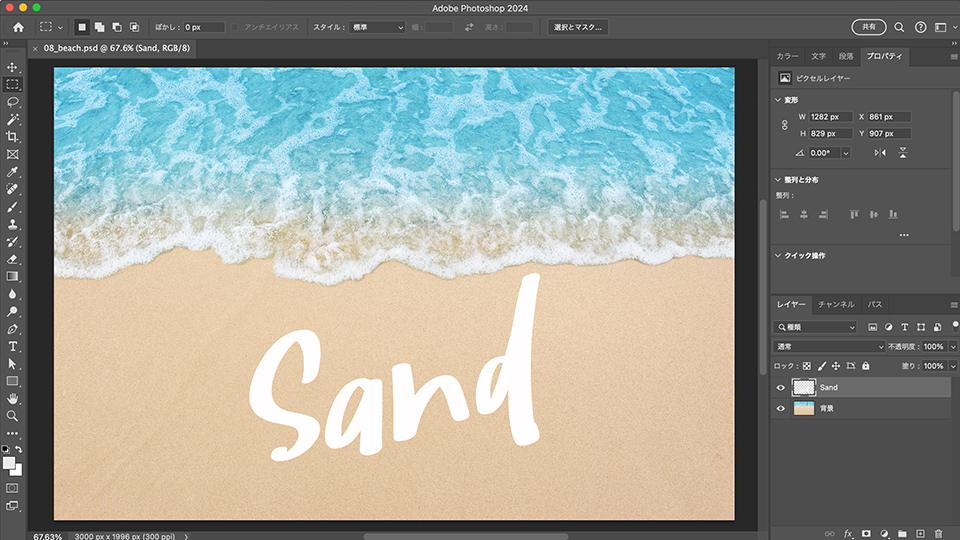
Task: Select the 08_beach.psd document tab
Action: 116,48
